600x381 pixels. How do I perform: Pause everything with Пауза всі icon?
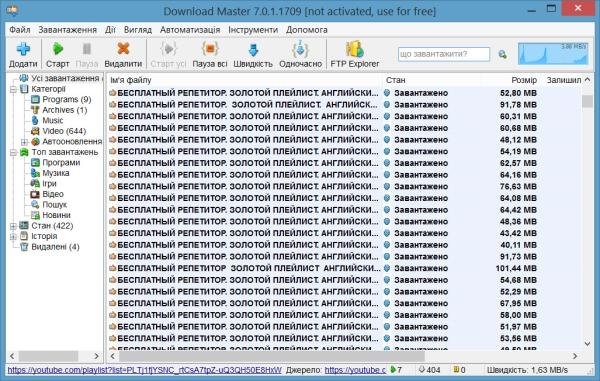tap(210, 49)
